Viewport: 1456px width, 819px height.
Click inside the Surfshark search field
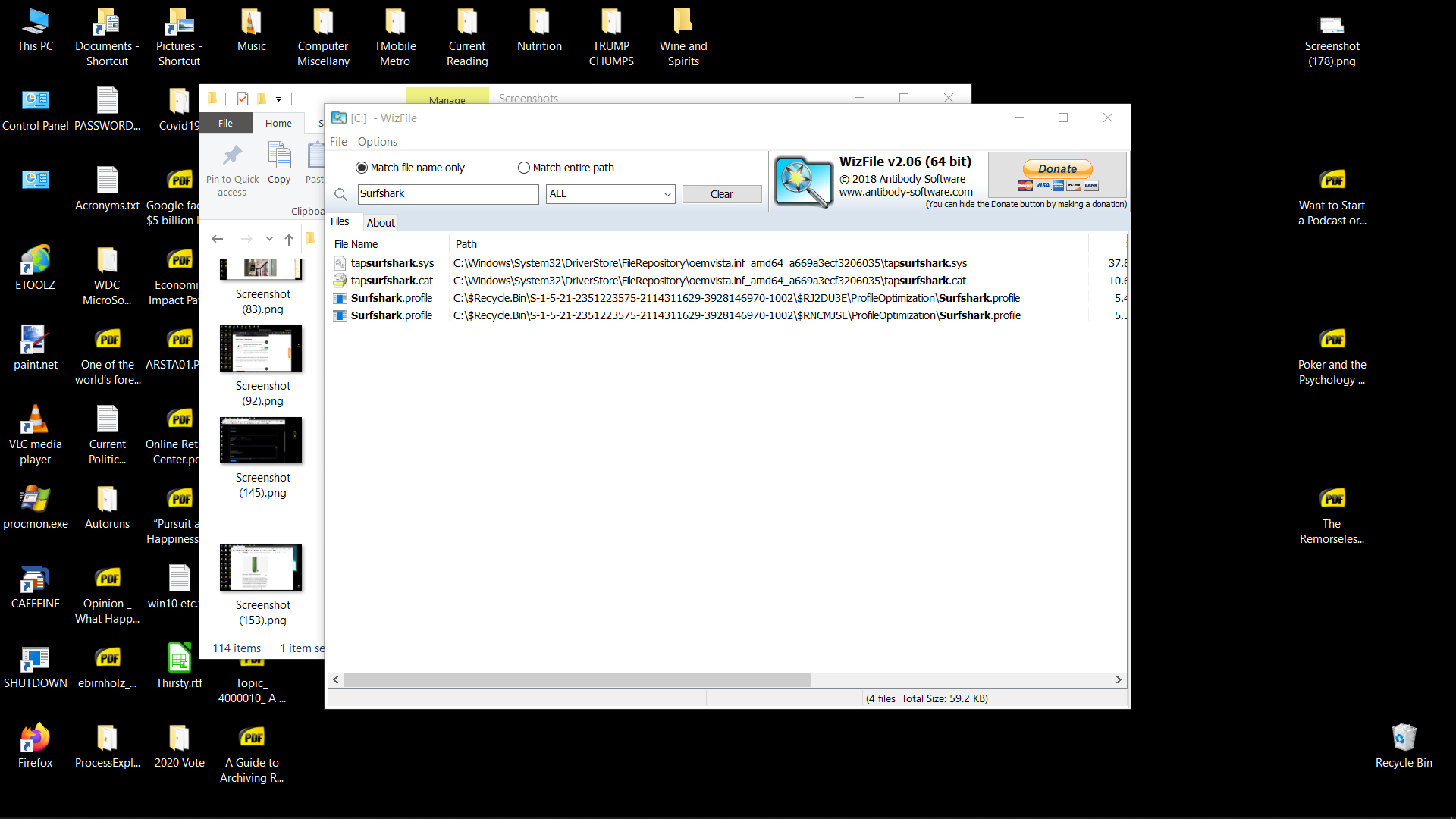tap(448, 194)
